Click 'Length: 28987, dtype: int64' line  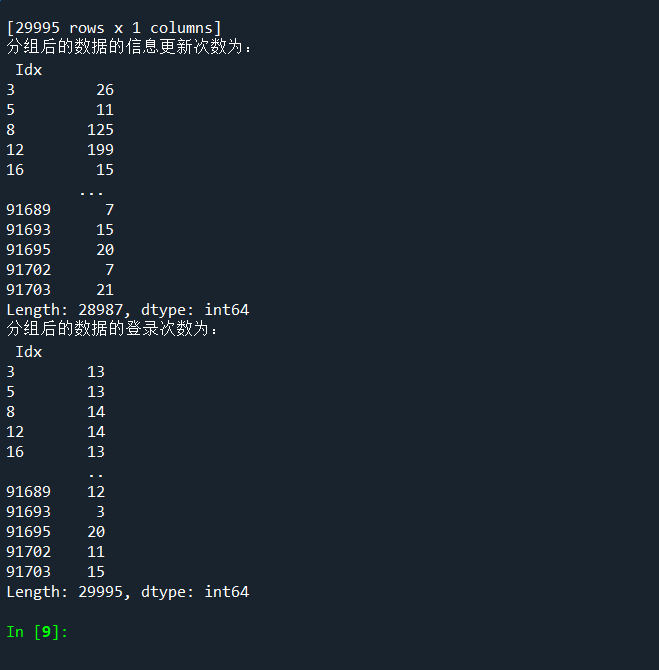pos(127,310)
